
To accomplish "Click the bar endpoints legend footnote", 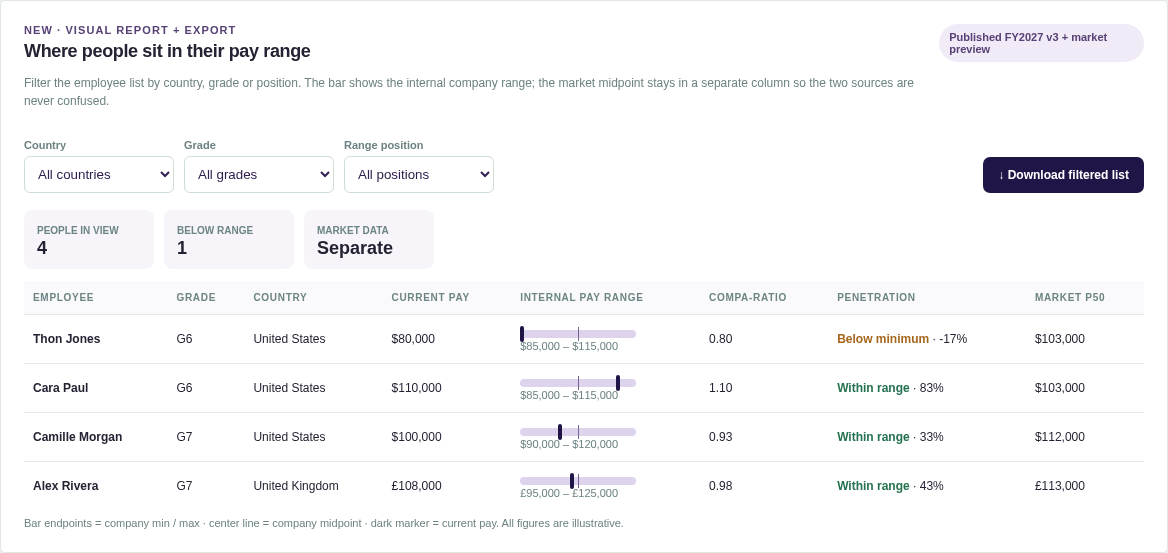I will [x=323, y=524].
